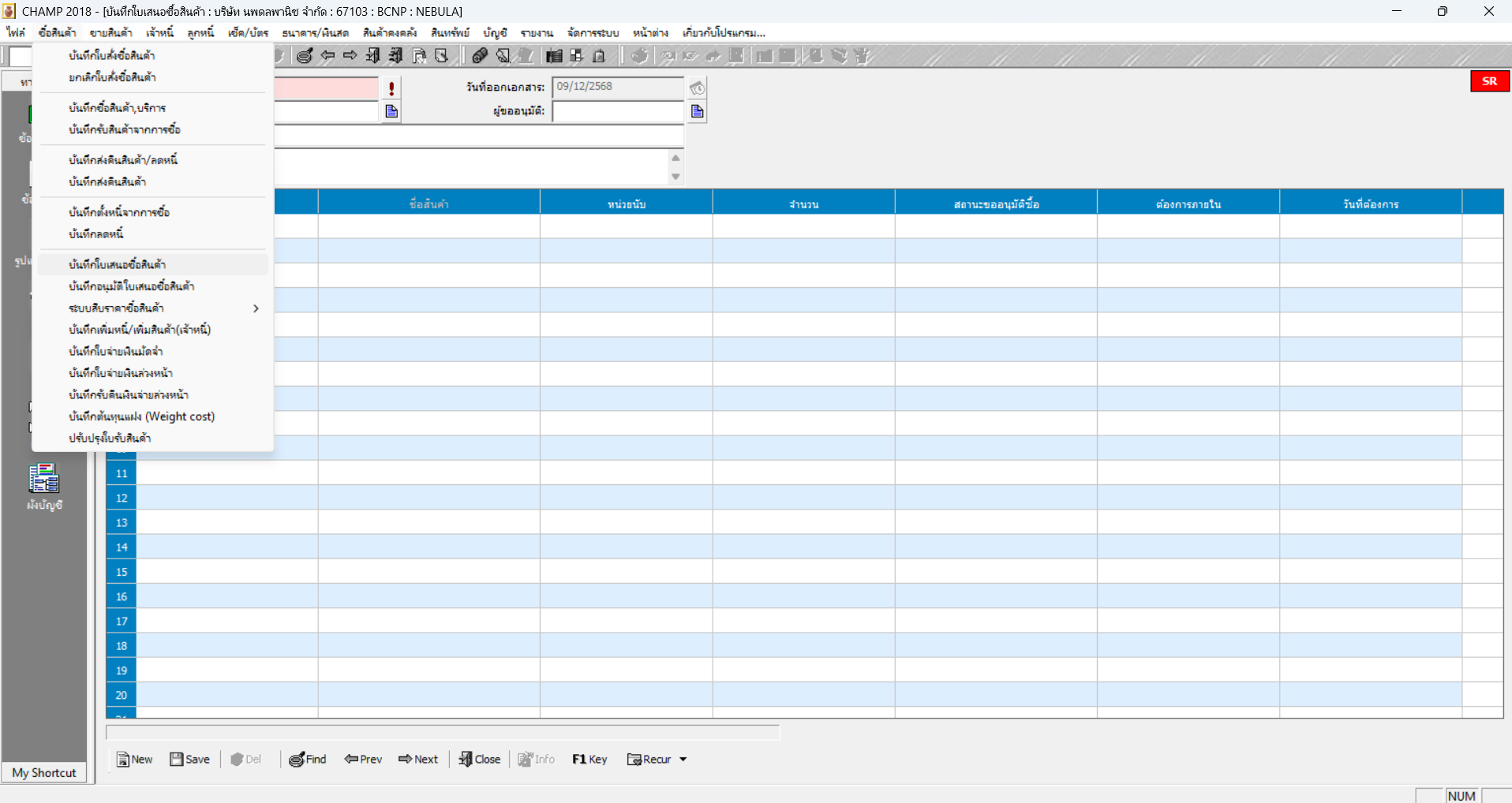
Task: Click the paperclip attachment toolbar icon
Action: pos(480,55)
